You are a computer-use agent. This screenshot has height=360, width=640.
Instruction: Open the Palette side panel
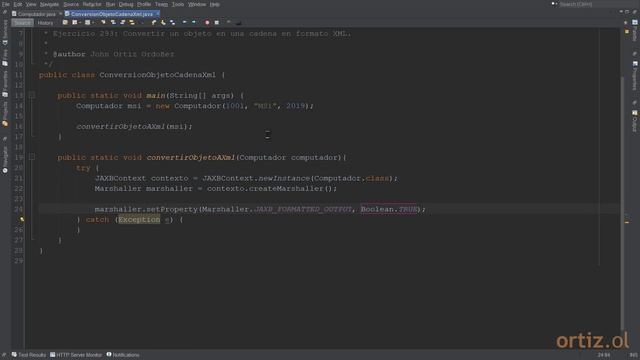tap(635, 31)
